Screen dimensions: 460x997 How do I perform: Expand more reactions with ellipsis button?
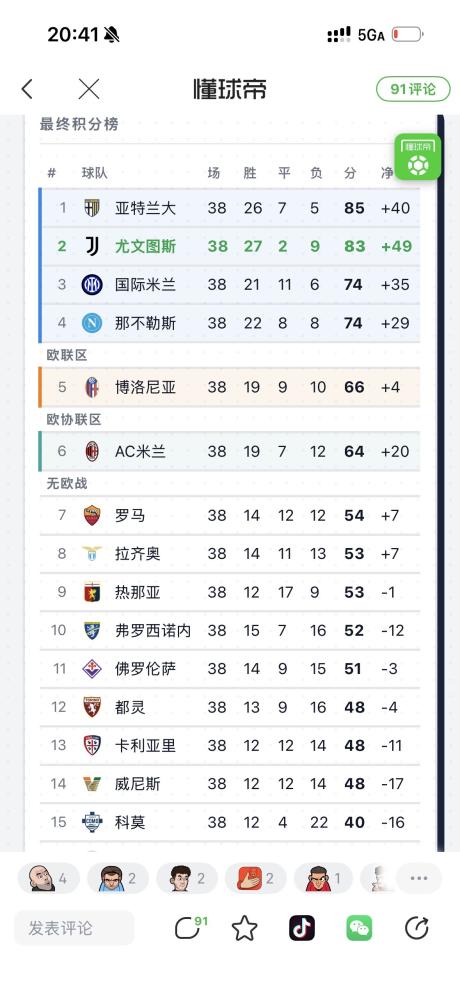point(419,878)
